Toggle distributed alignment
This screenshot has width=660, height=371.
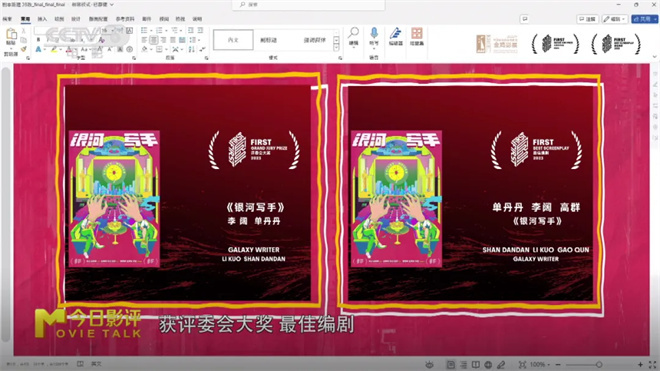(182, 40)
